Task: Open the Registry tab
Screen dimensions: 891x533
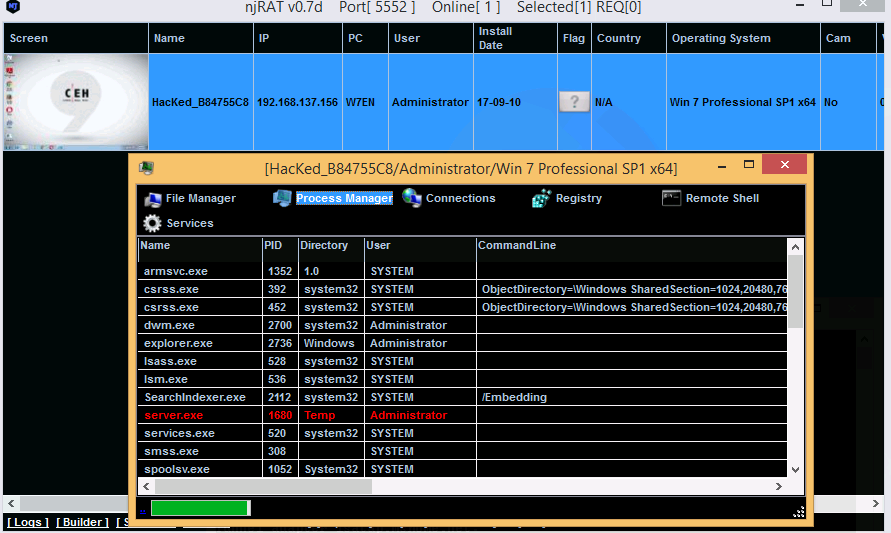Action: click(578, 198)
